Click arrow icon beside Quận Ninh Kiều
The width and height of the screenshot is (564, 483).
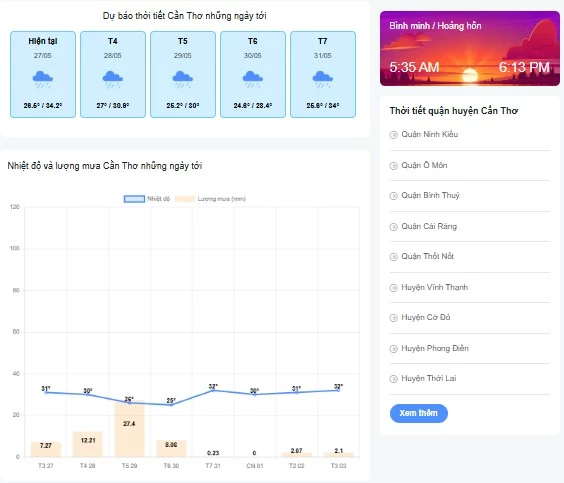(394, 135)
